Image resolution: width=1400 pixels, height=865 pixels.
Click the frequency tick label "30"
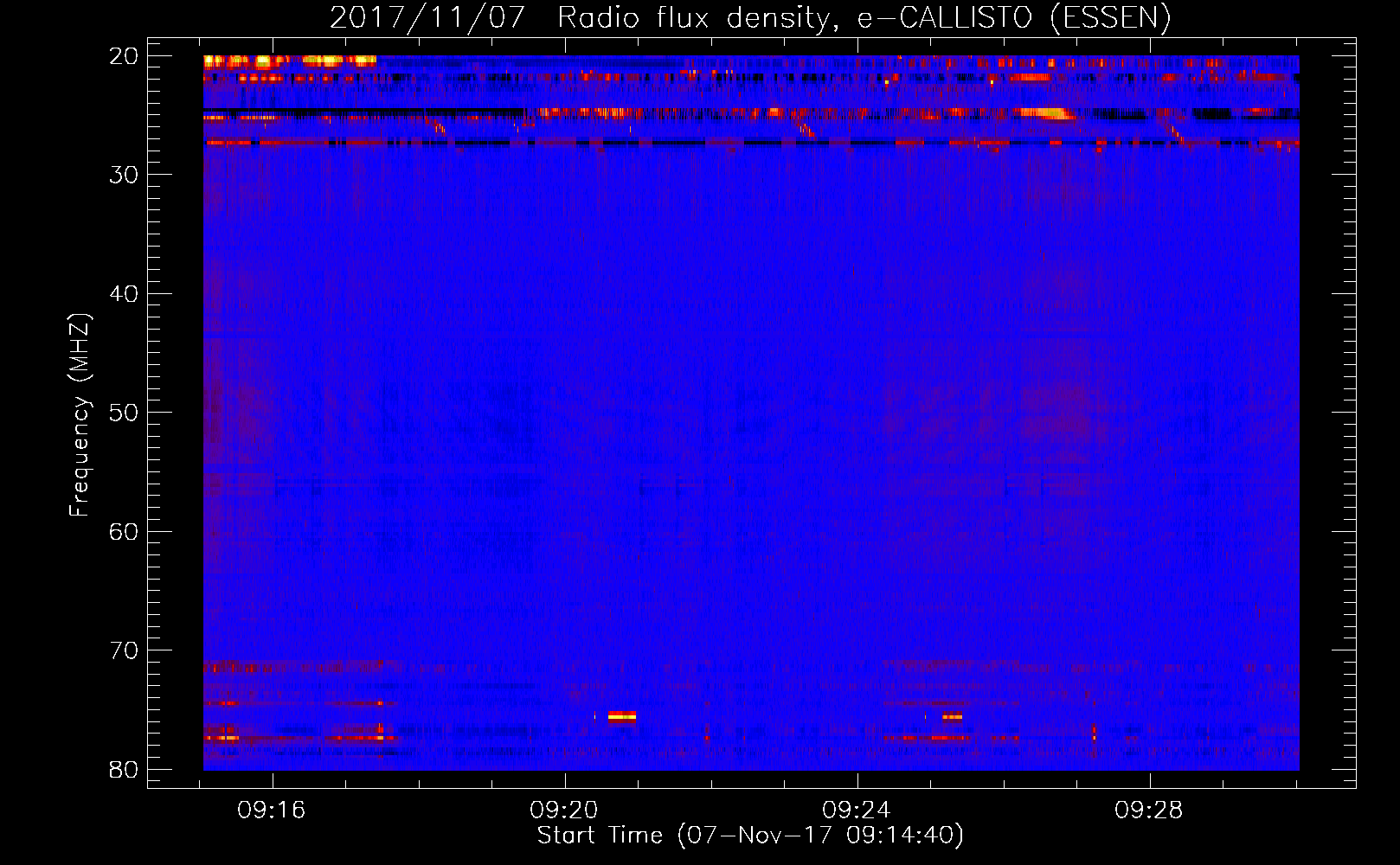click(125, 175)
